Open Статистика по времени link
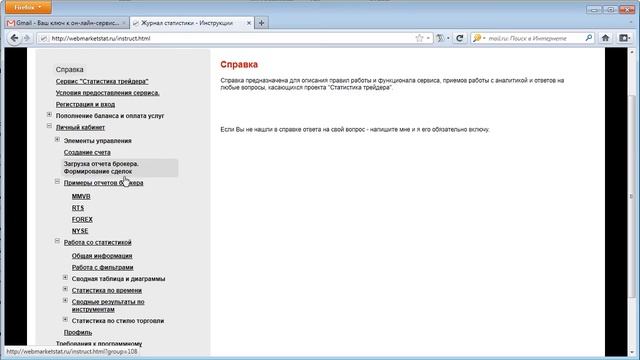The width and height of the screenshot is (640, 360). [x=107, y=290]
